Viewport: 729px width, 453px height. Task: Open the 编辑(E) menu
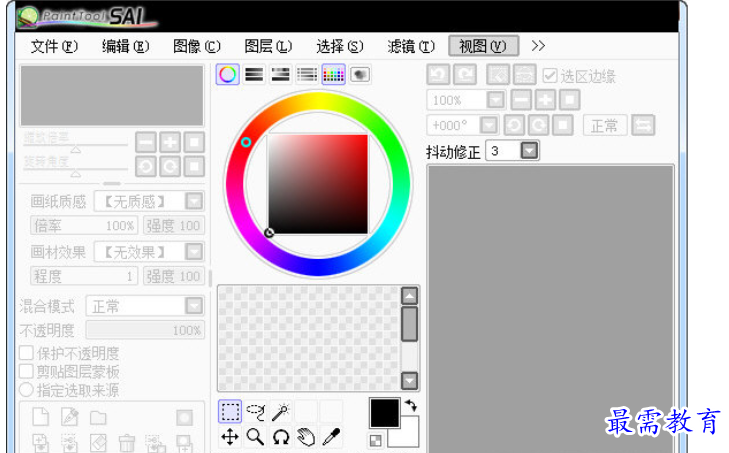[126, 46]
